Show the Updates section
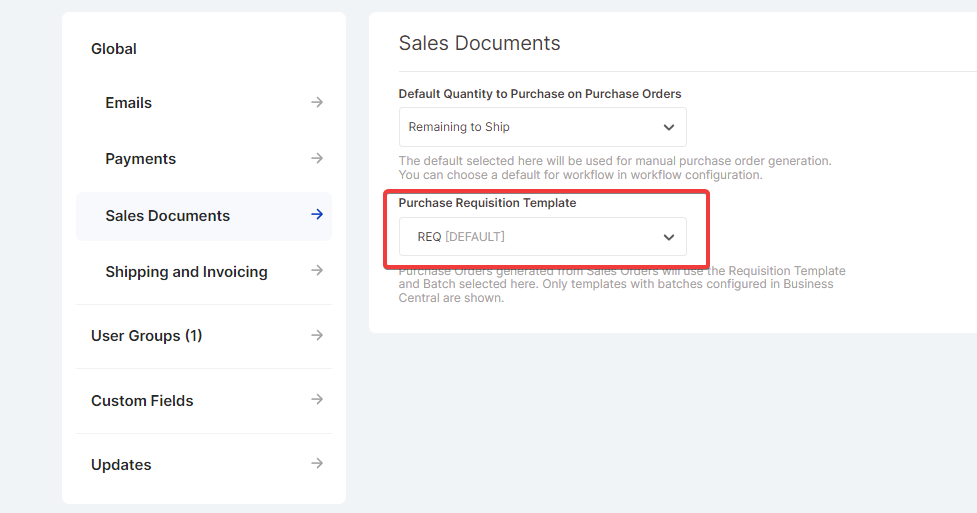This screenshot has height=513, width=977. tap(121, 465)
